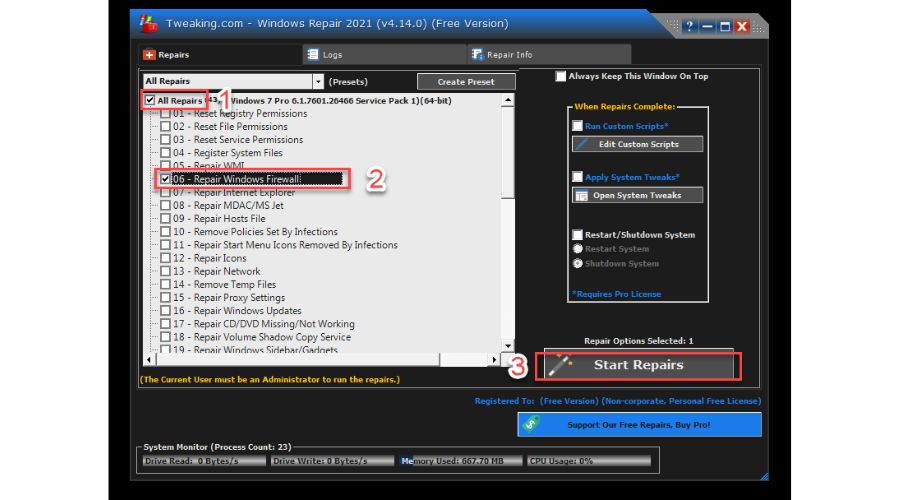Switch to the Repair Info tab
This screenshot has width=900, height=500.
tap(549, 55)
